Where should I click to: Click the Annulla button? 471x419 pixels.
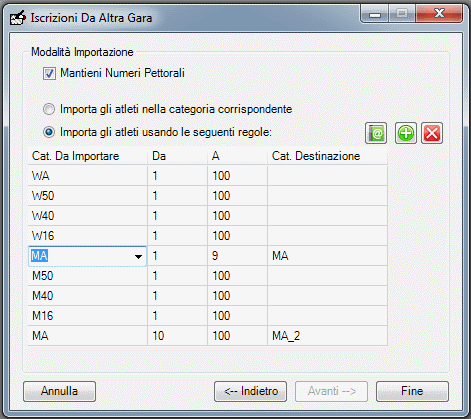(59, 391)
